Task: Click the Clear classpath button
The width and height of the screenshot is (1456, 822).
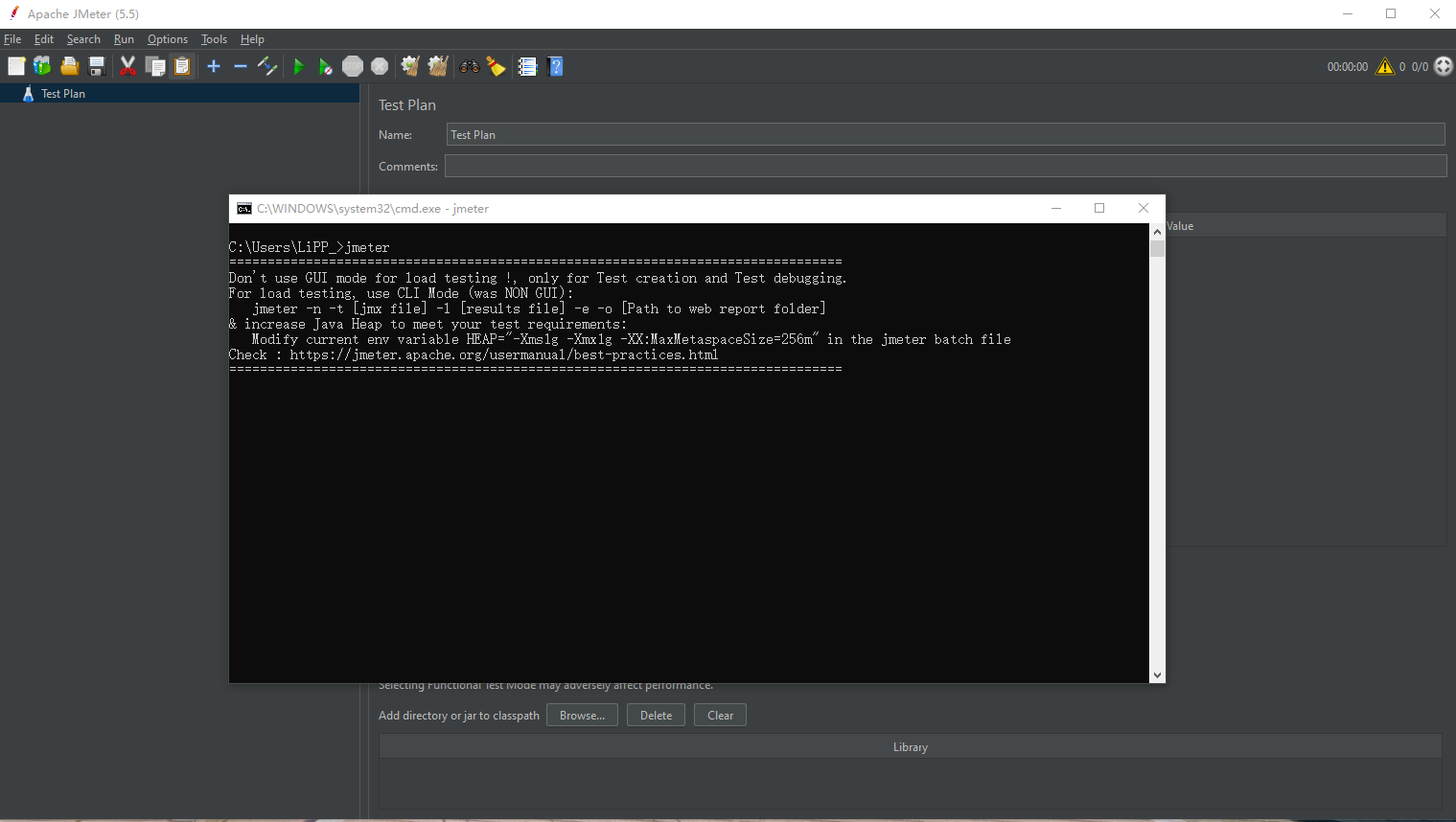Action: (x=720, y=716)
